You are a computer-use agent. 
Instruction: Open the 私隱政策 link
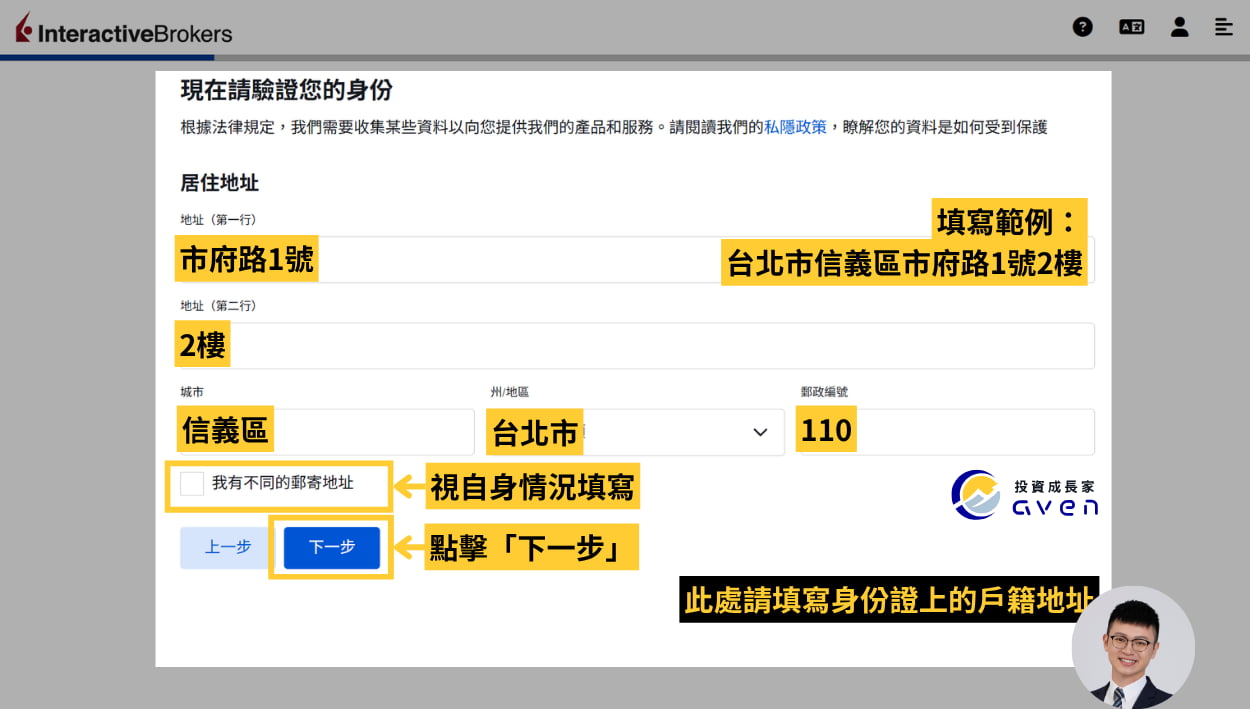pyautogui.click(x=796, y=127)
